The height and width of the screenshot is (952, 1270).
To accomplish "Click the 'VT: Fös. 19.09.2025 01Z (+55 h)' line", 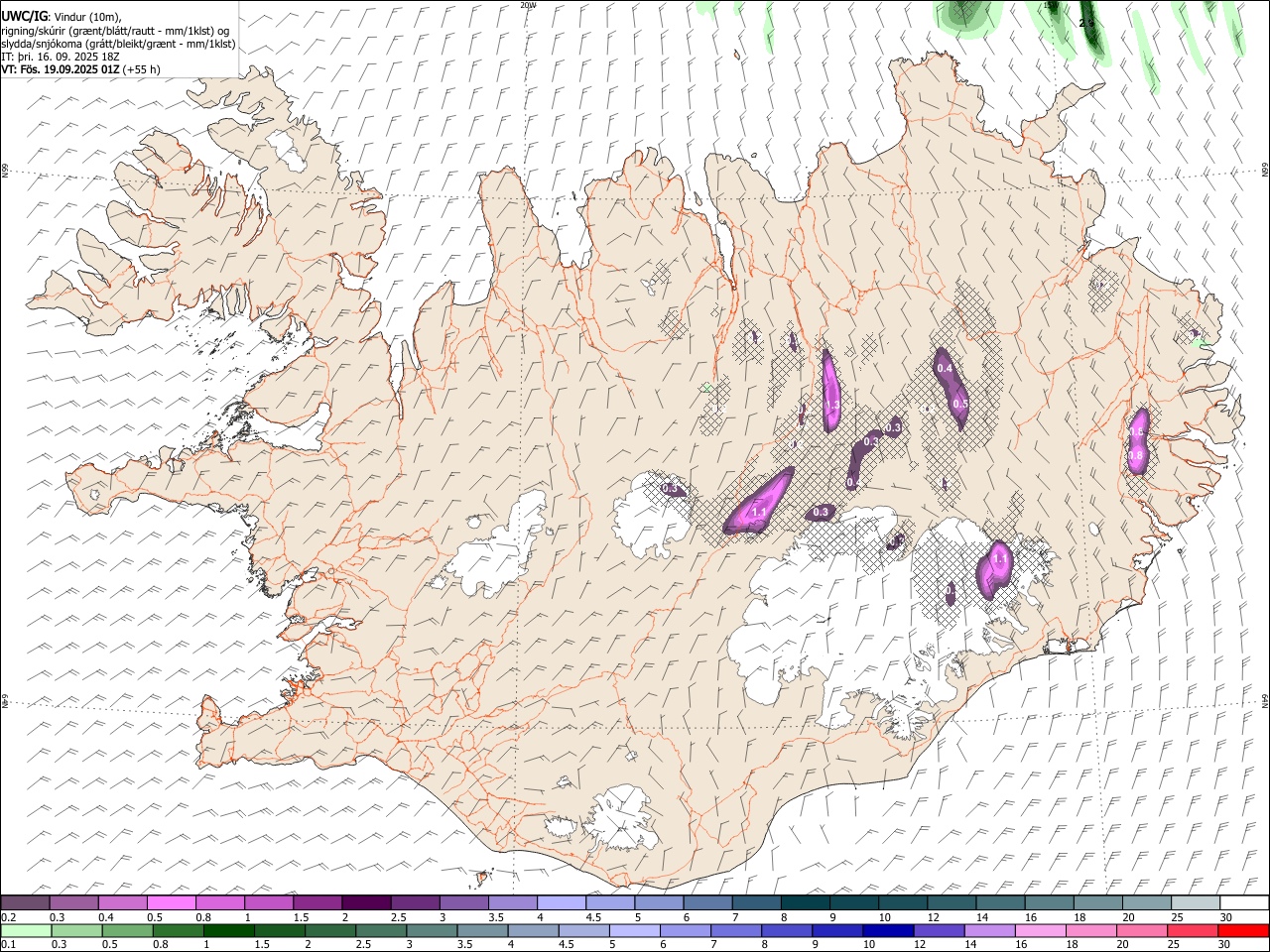I will [x=80, y=69].
